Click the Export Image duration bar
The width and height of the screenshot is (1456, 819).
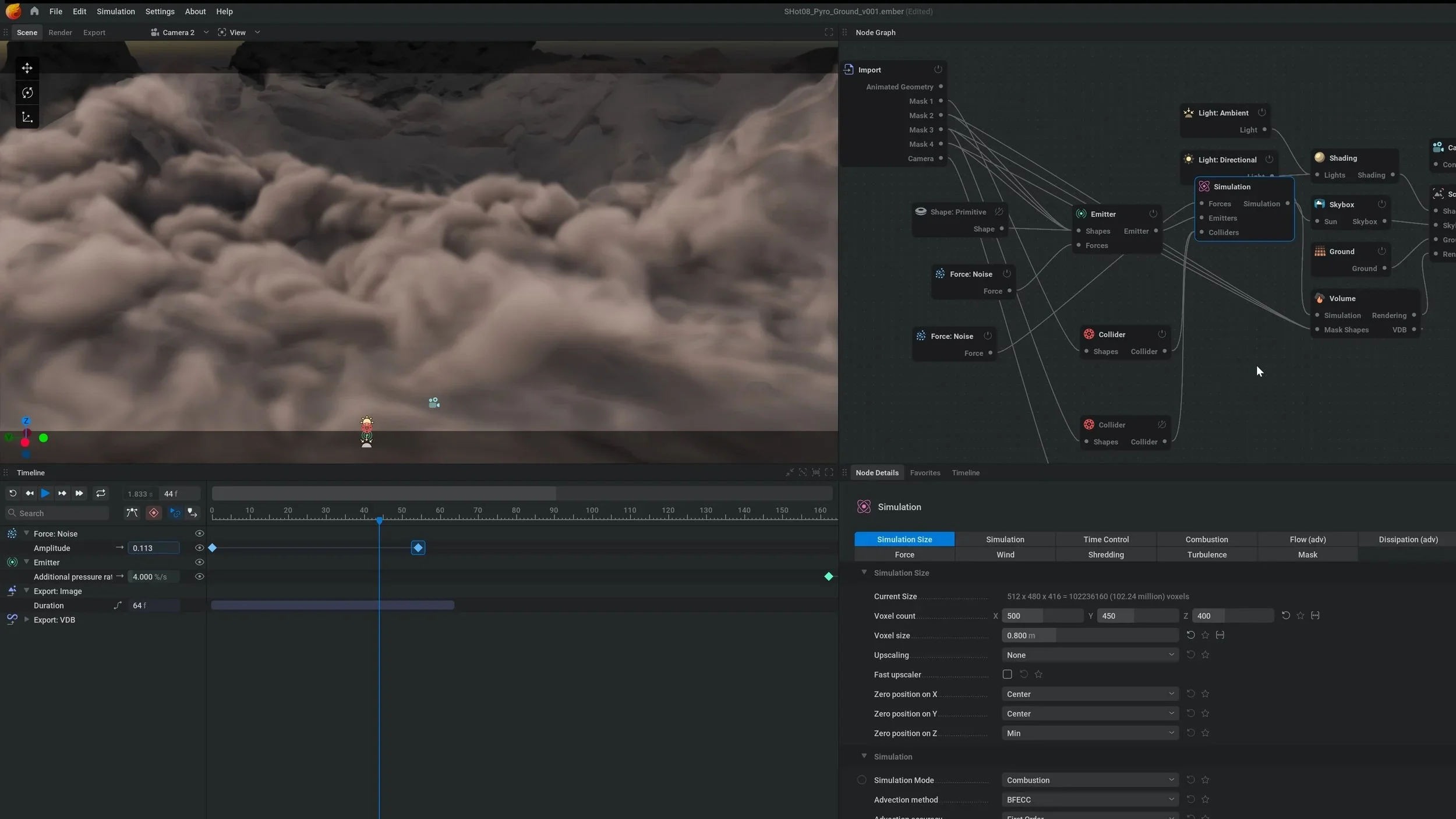(333, 605)
